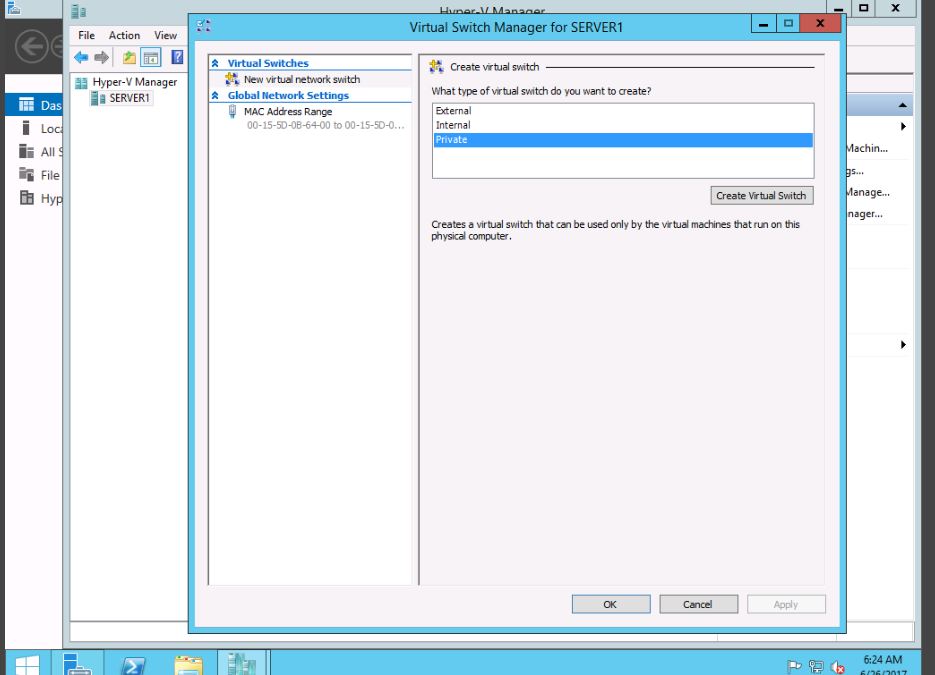Launch Windows PowerShell from the taskbar
Viewport: 935px width, 675px height.
(x=132, y=664)
